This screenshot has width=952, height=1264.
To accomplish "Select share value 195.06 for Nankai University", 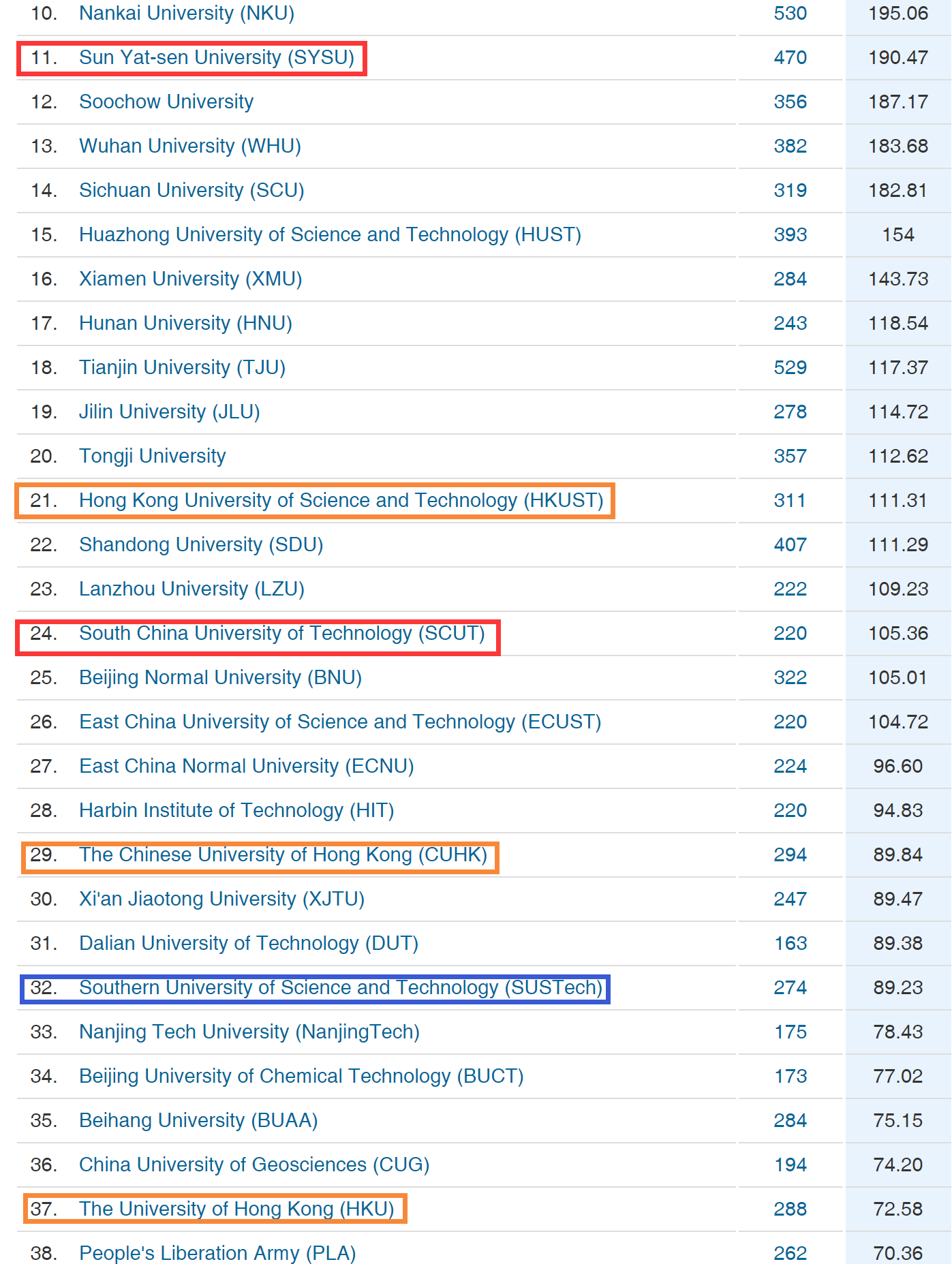I will (x=898, y=14).
